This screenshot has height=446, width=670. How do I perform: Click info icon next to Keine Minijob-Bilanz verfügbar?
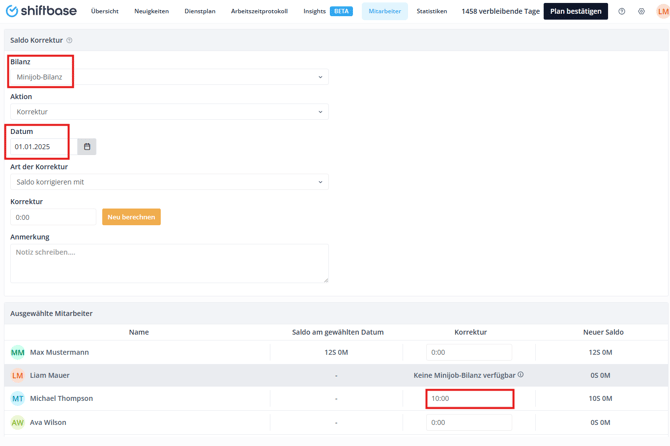pos(521,375)
